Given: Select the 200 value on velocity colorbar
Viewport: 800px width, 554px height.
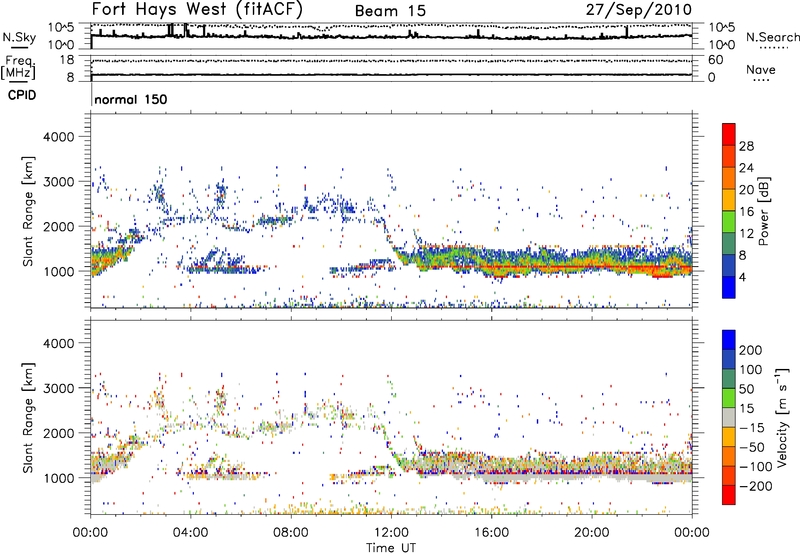Looking at the screenshot, I should 751,350.
